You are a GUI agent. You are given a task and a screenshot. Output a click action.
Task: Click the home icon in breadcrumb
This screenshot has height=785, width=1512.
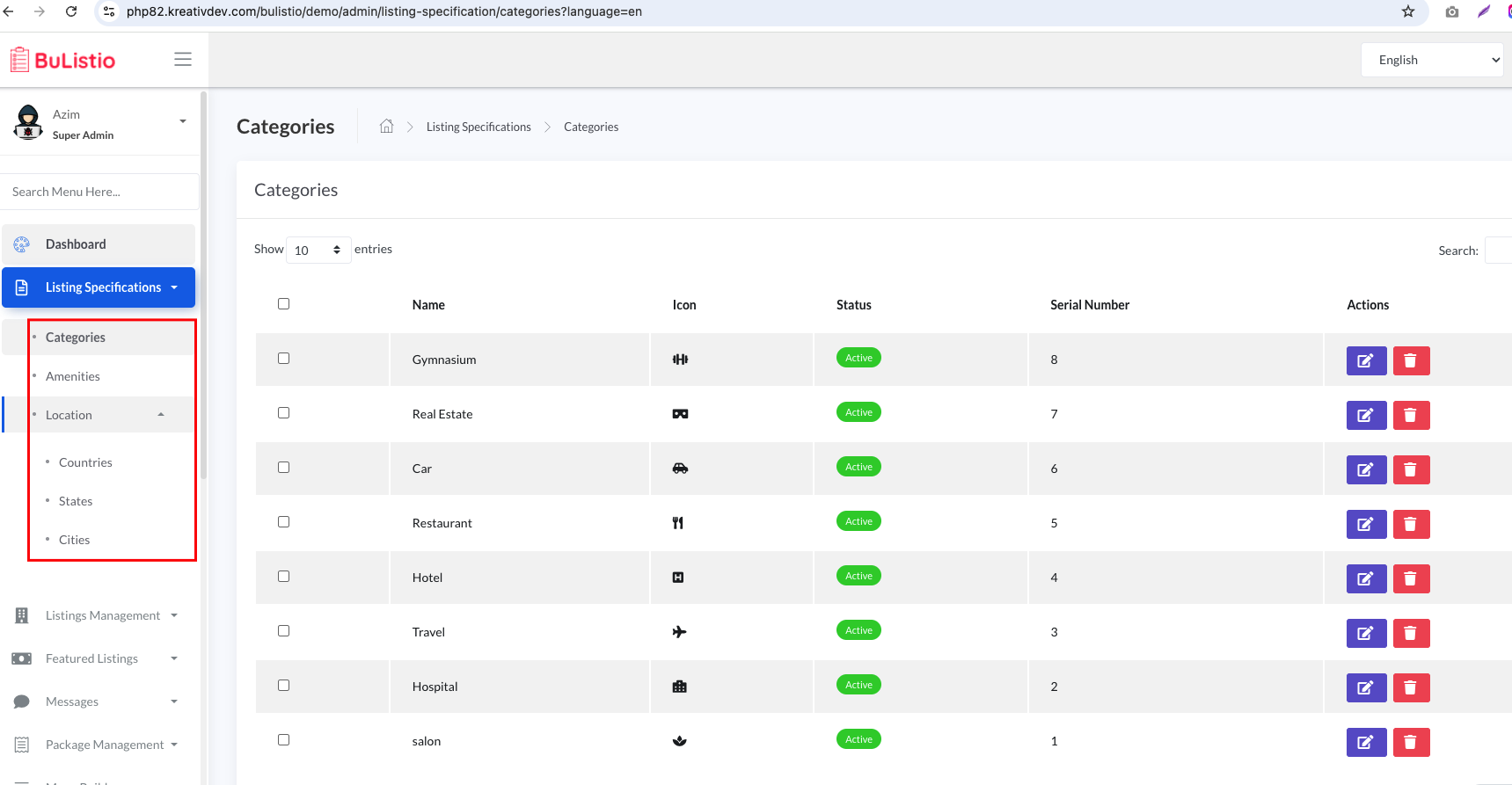[x=386, y=127]
